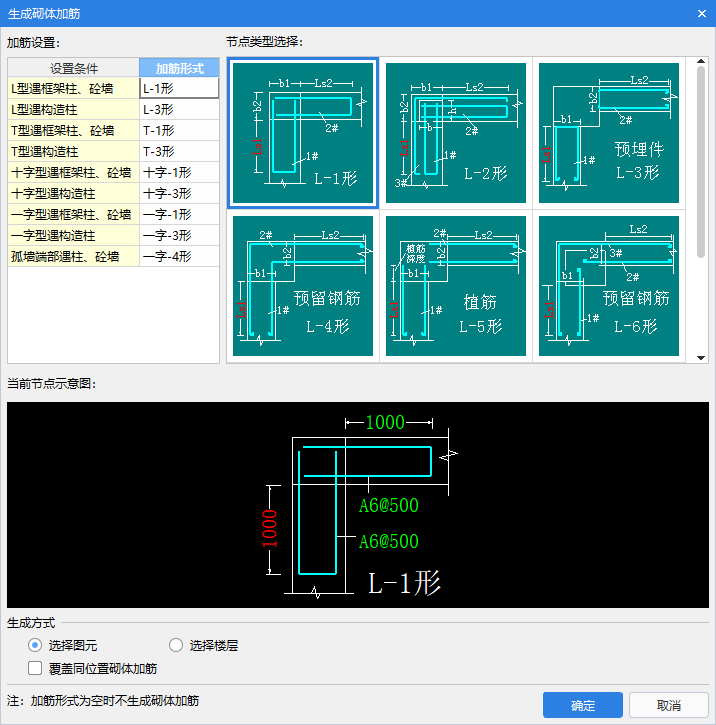Open the T-1形 cell for T型遇框架柱、砼墙

179,130
